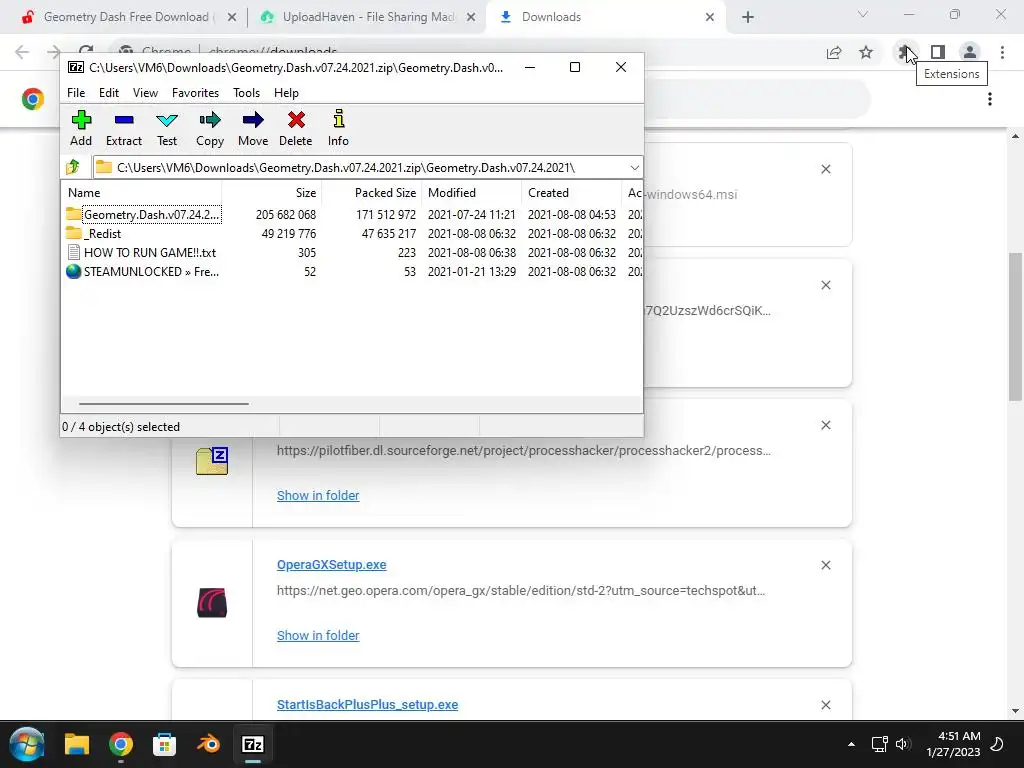Open the taskbar clock showing 4:51 AM
The image size is (1024, 768).
click(x=953, y=744)
